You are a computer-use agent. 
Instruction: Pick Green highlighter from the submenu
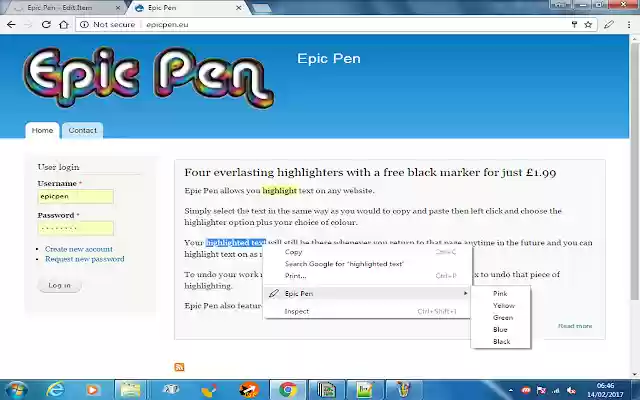(x=500, y=318)
